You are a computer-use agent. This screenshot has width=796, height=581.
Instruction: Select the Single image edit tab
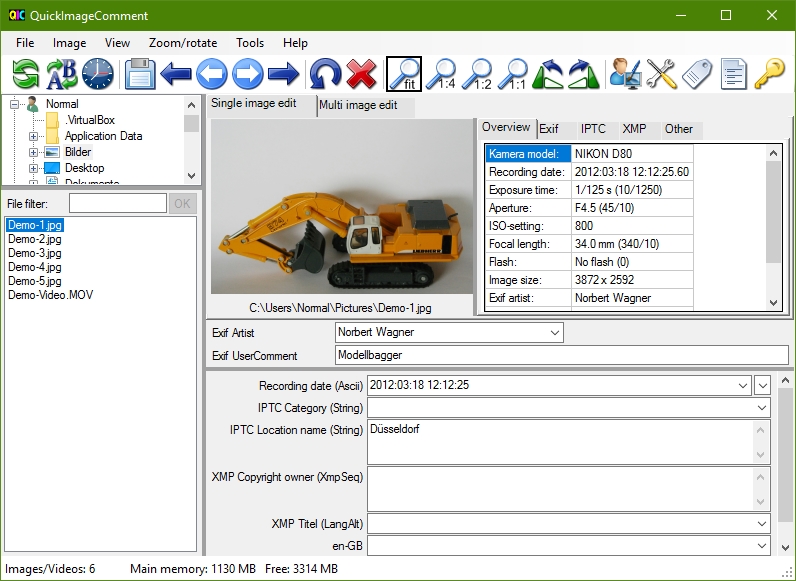(261, 105)
